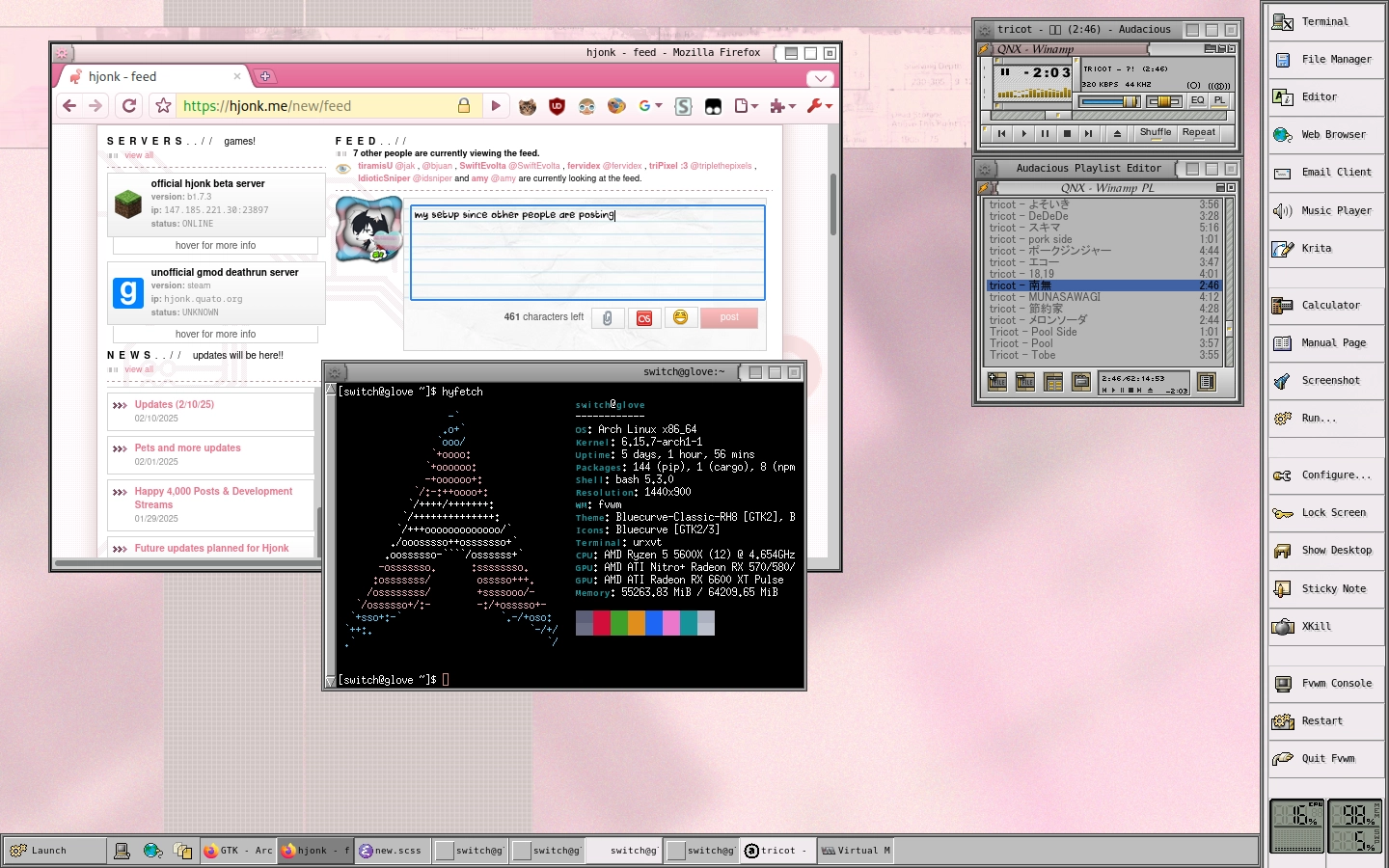Toggle the PL playlist window button
1389x868 pixels.
click(x=1219, y=100)
